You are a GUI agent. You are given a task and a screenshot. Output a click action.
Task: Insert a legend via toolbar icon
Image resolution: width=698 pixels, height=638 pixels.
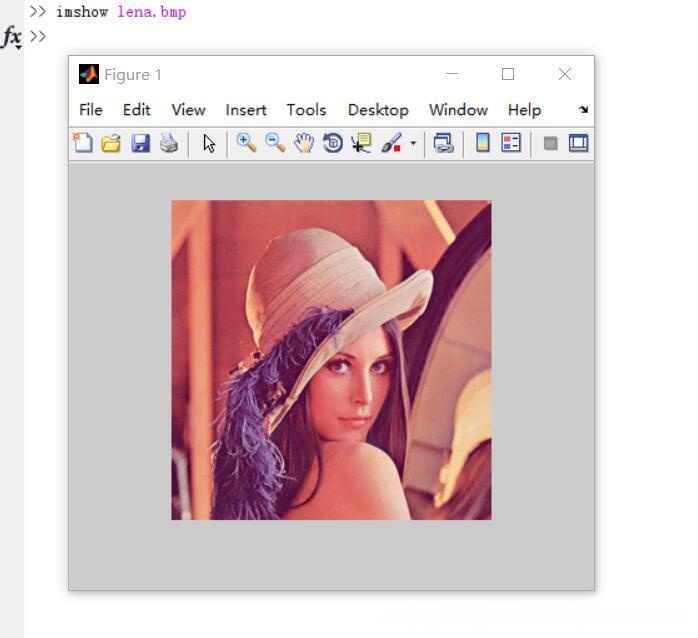(511, 143)
